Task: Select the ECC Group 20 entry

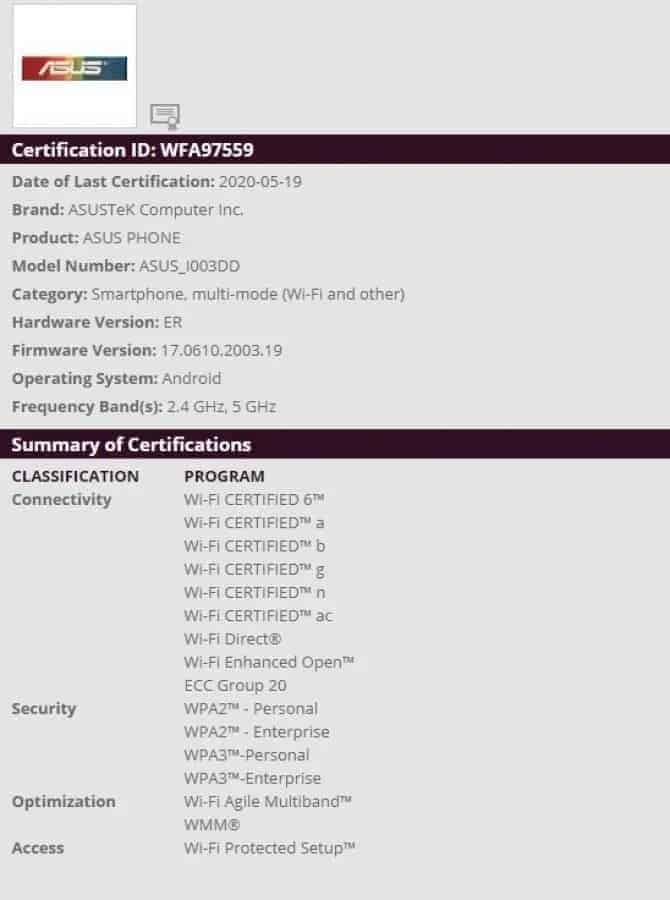Action: 235,685
